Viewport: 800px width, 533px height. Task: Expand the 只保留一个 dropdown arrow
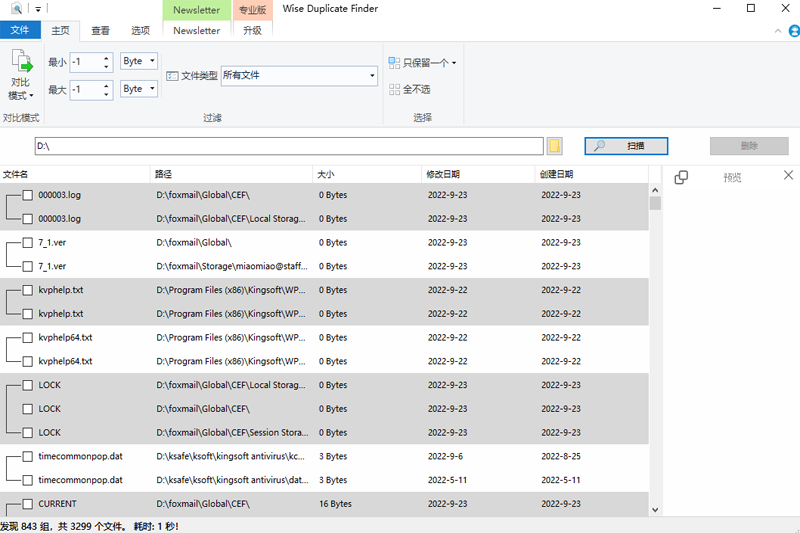click(454, 63)
